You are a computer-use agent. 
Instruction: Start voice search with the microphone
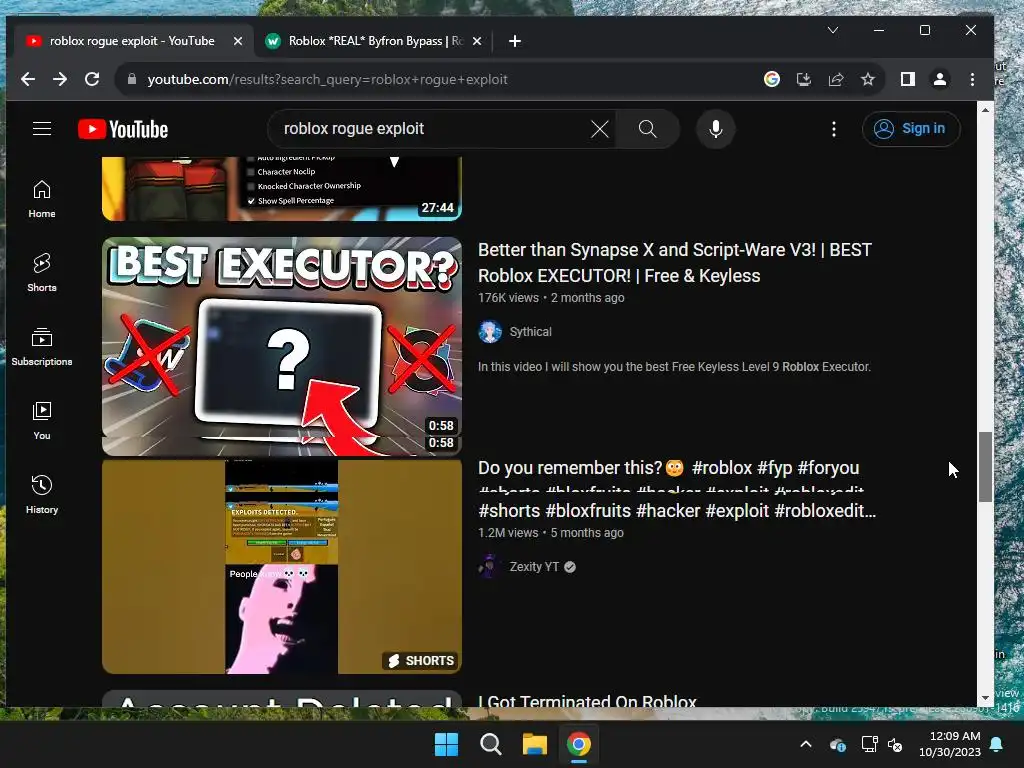coord(716,129)
